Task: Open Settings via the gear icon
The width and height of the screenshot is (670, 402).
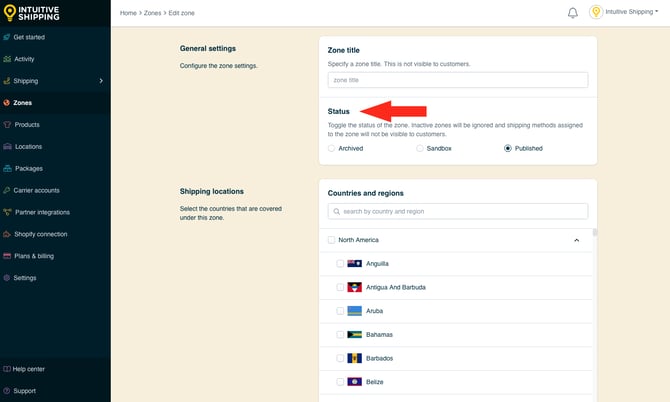Action: (x=8, y=278)
